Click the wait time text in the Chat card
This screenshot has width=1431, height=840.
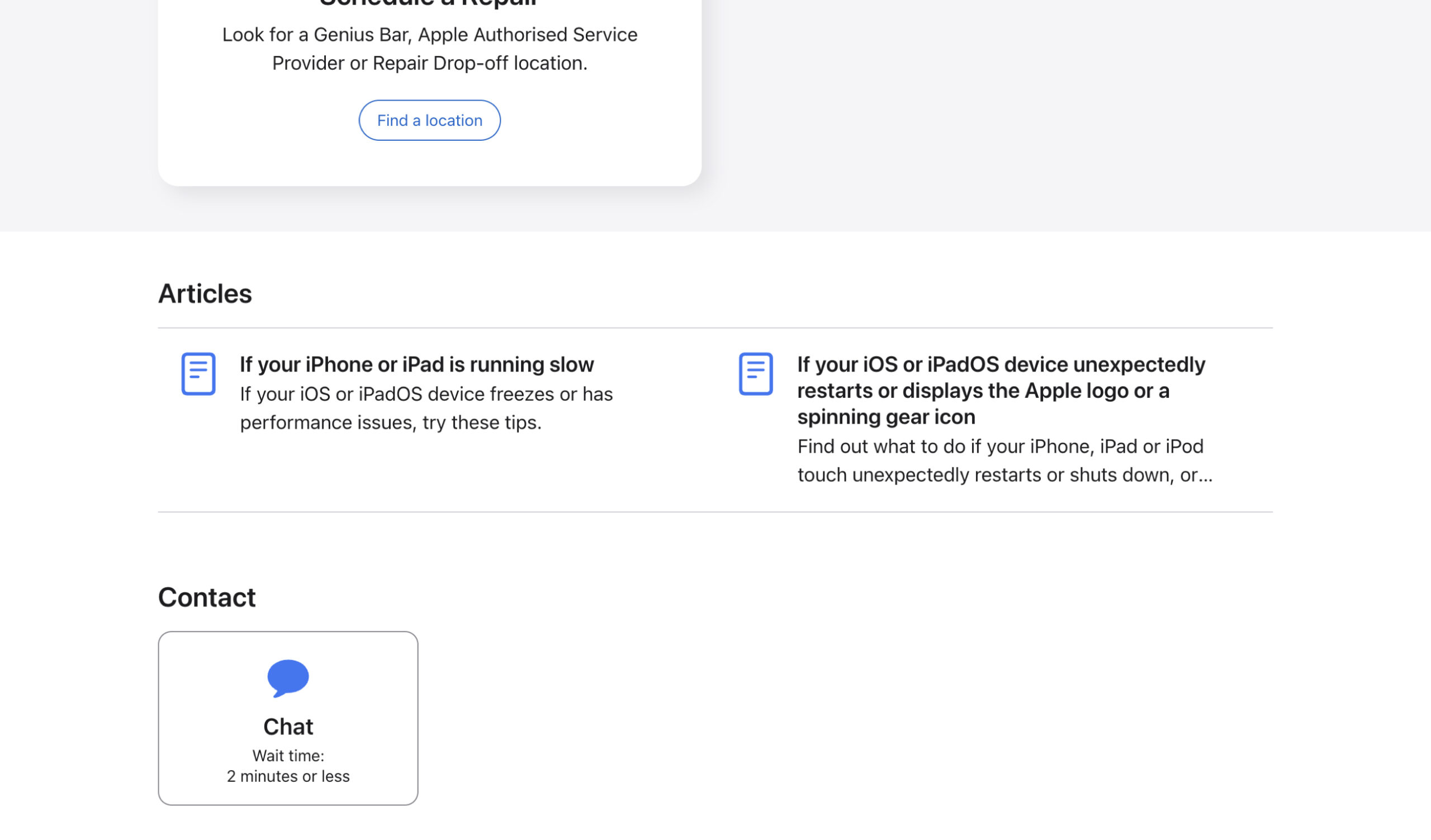click(288, 766)
